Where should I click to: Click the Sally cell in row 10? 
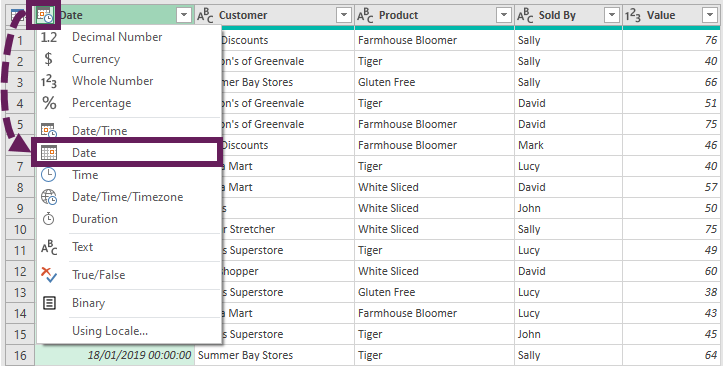tap(569, 229)
